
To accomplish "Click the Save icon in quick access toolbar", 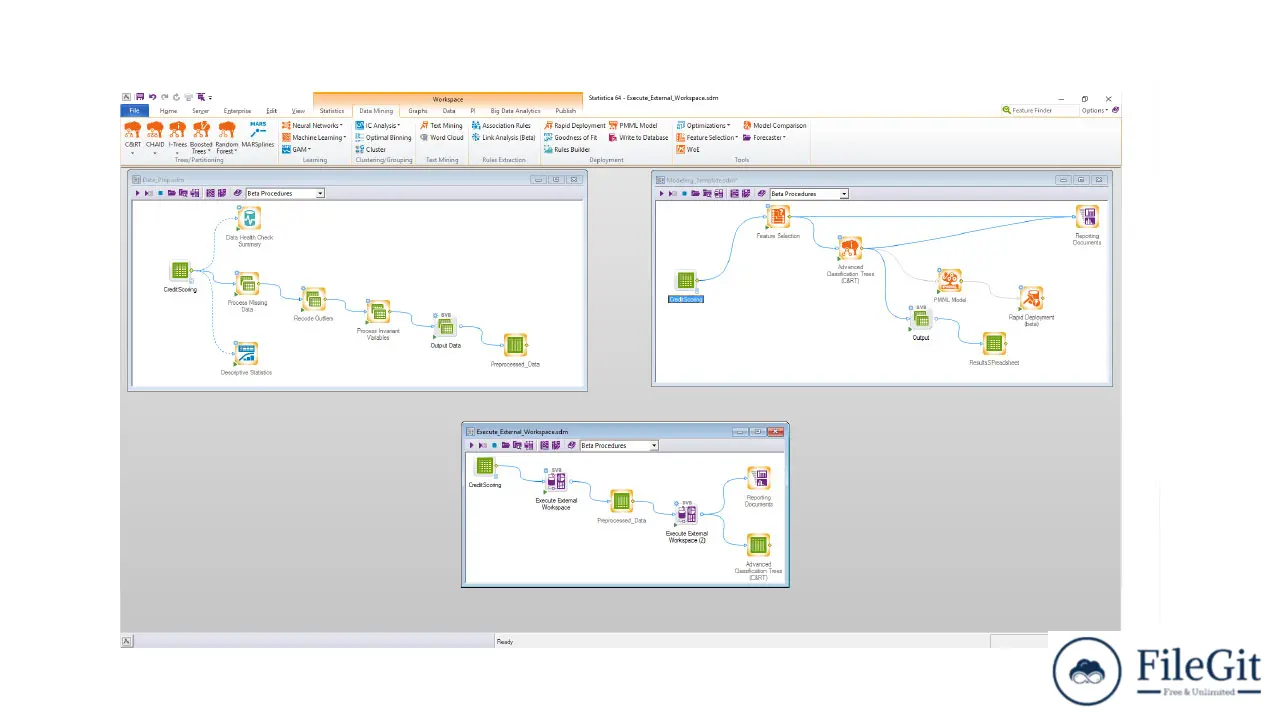I will (140, 97).
